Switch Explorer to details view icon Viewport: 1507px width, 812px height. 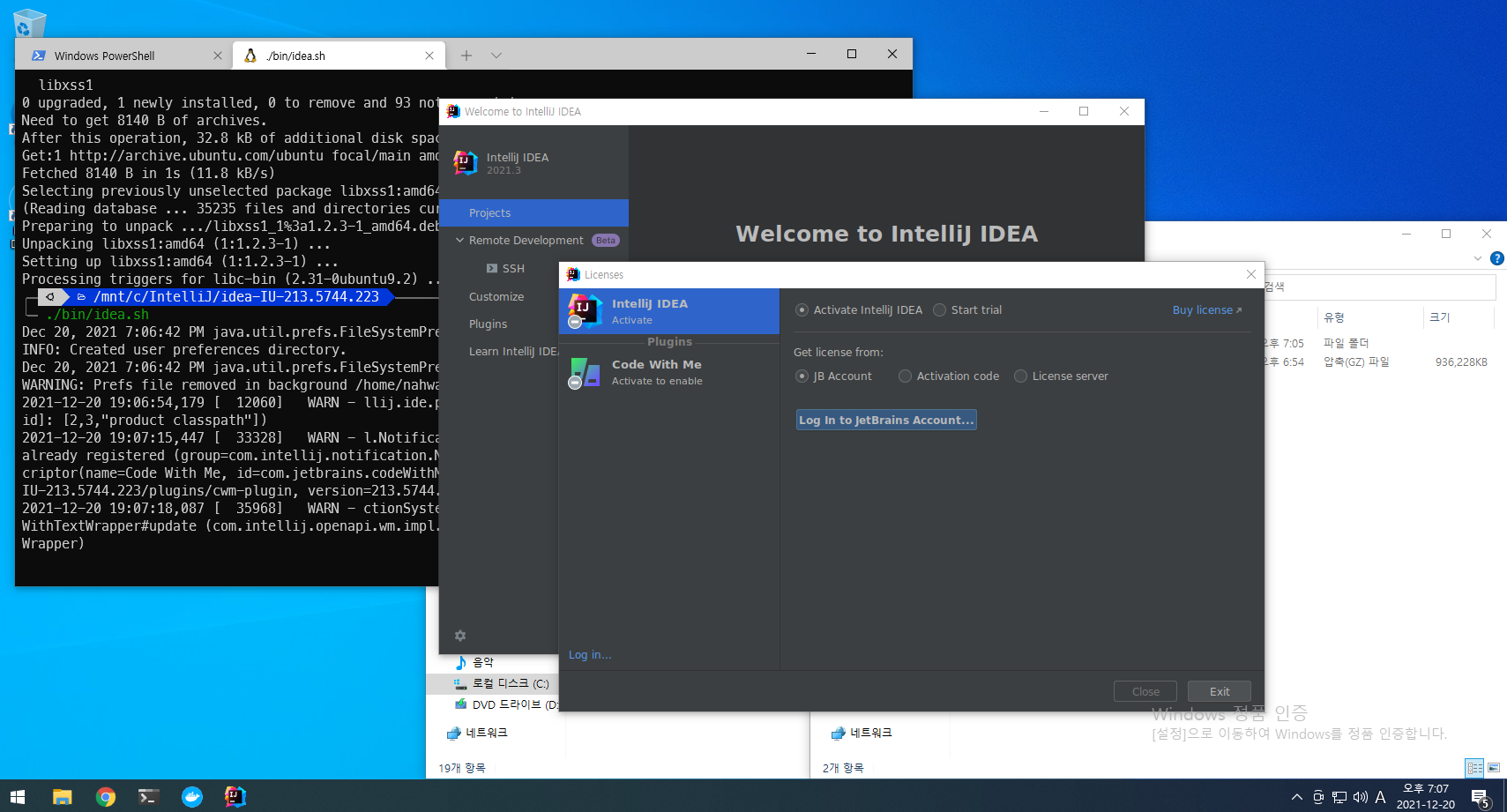tap(1475, 768)
